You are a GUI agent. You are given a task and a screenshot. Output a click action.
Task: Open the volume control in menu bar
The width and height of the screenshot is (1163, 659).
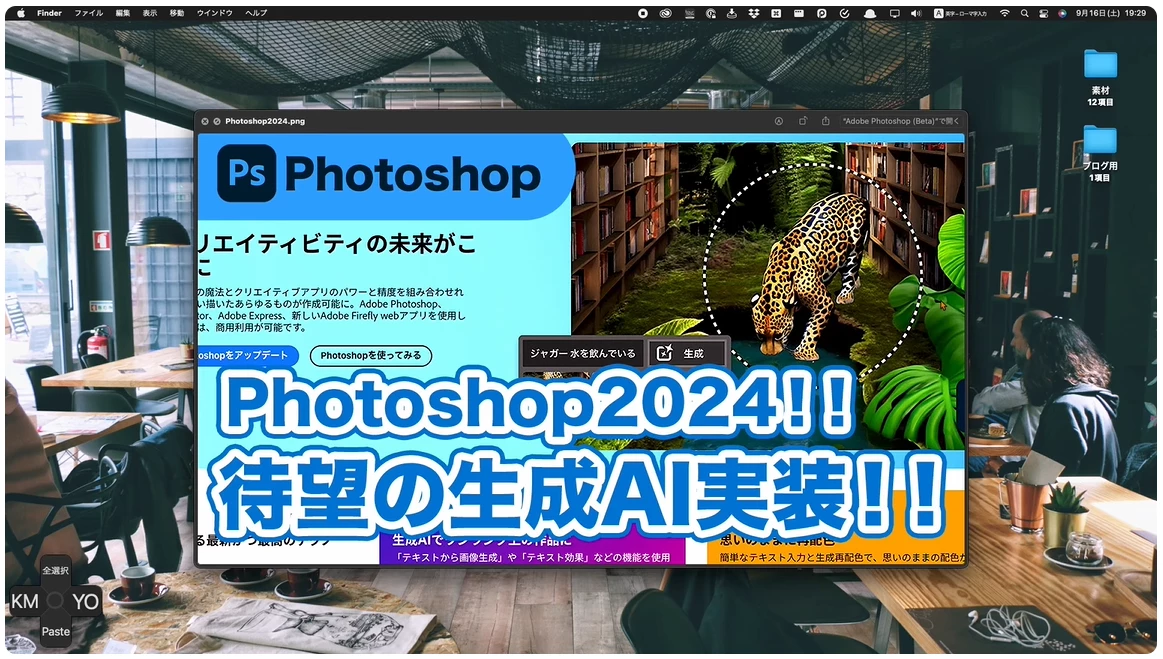click(916, 13)
